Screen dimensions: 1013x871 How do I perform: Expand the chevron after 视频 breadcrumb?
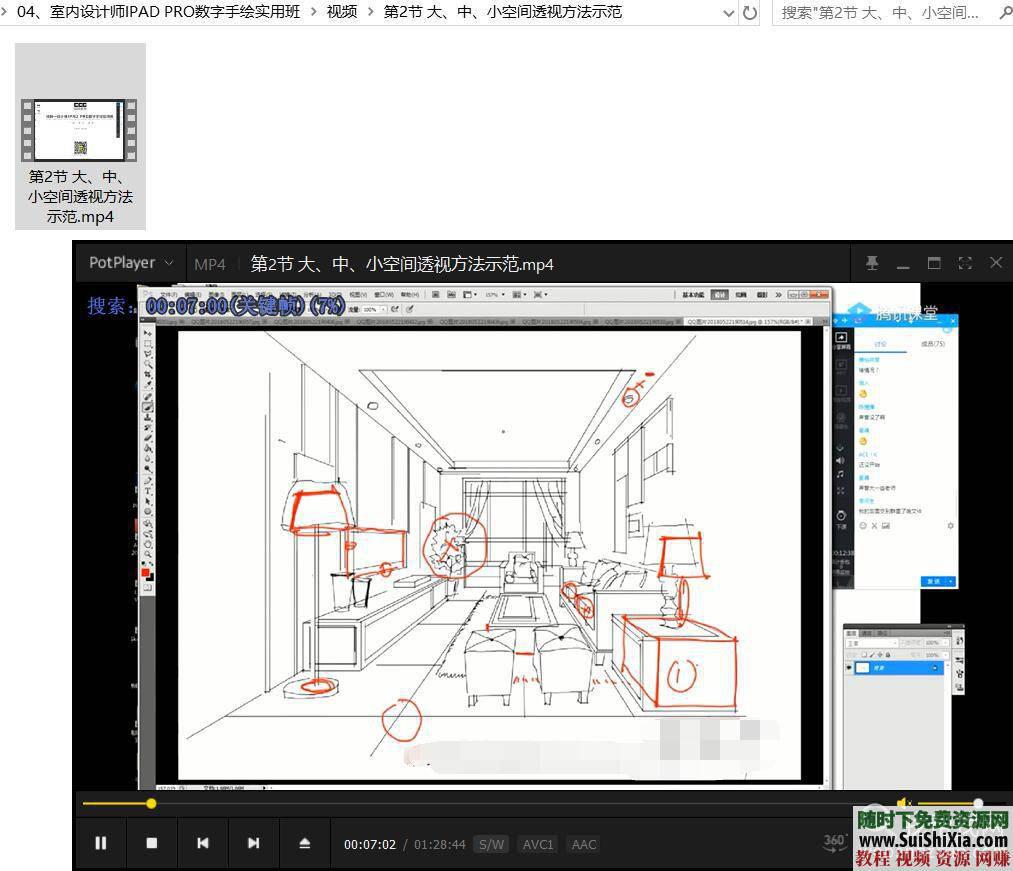pyautogui.click(x=371, y=12)
